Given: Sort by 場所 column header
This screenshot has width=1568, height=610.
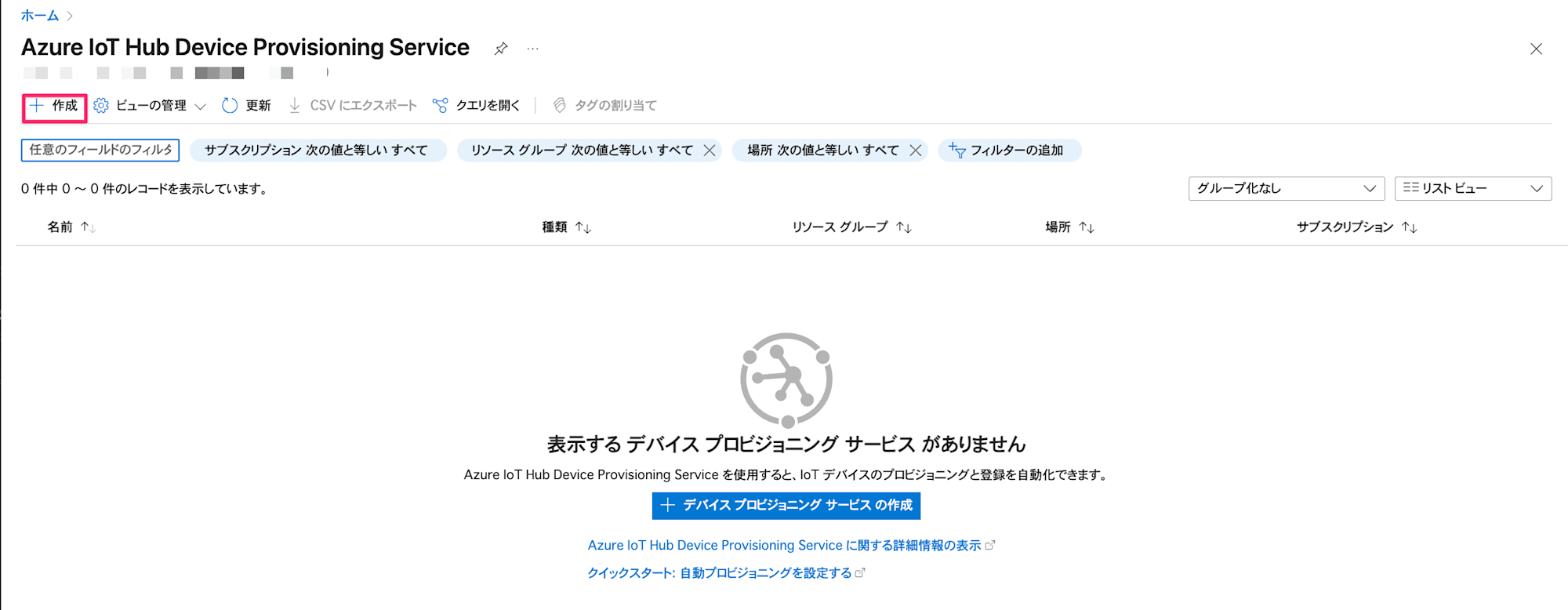Looking at the screenshot, I should 1070,227.
